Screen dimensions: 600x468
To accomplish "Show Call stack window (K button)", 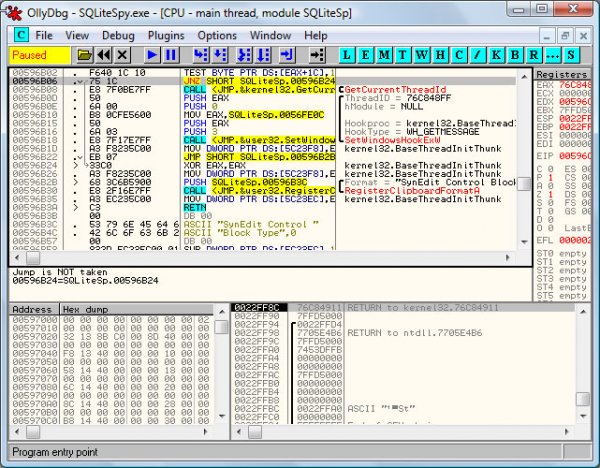I will click(496, 55).
